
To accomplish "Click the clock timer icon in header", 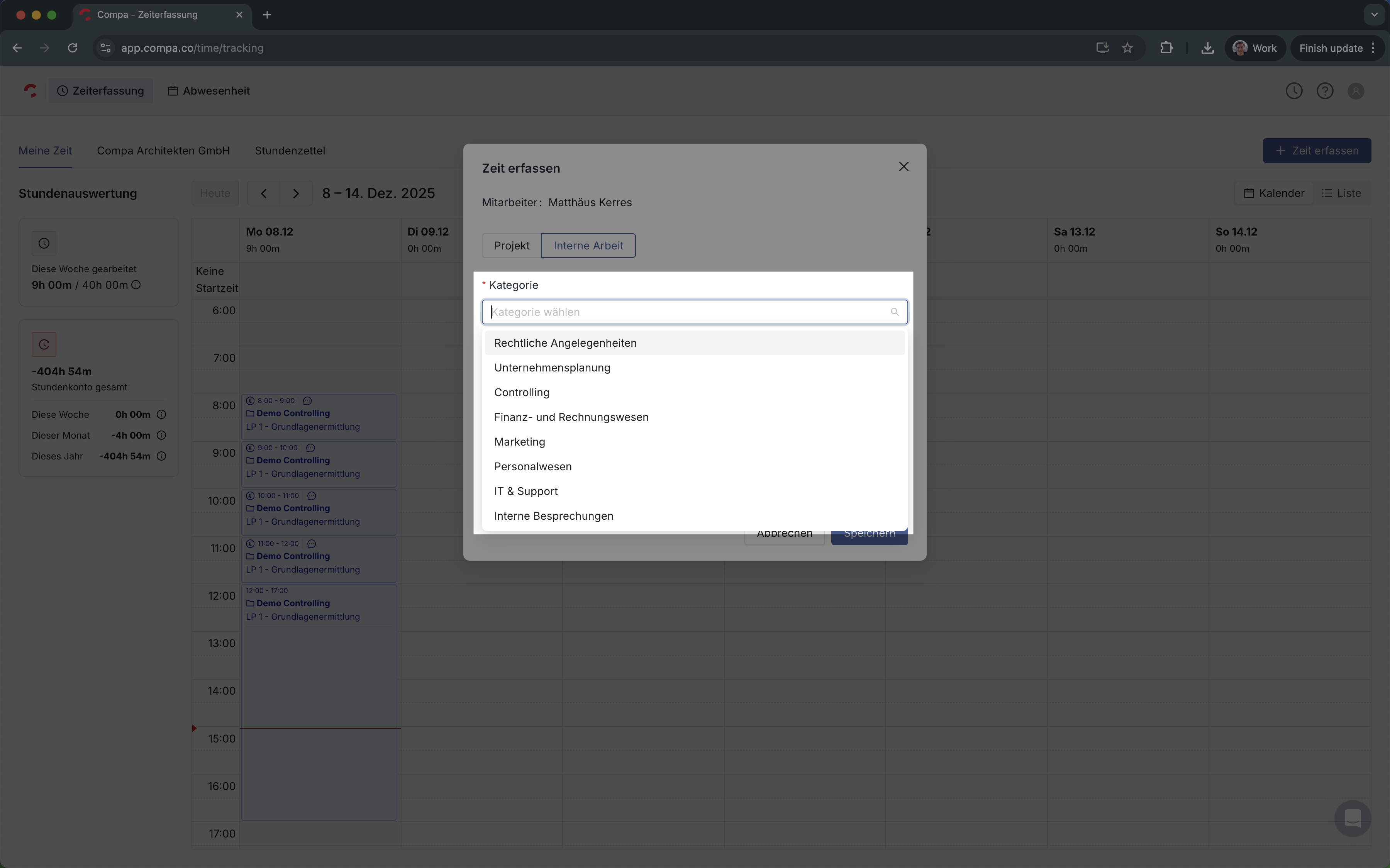I will tap(1293, 91).
